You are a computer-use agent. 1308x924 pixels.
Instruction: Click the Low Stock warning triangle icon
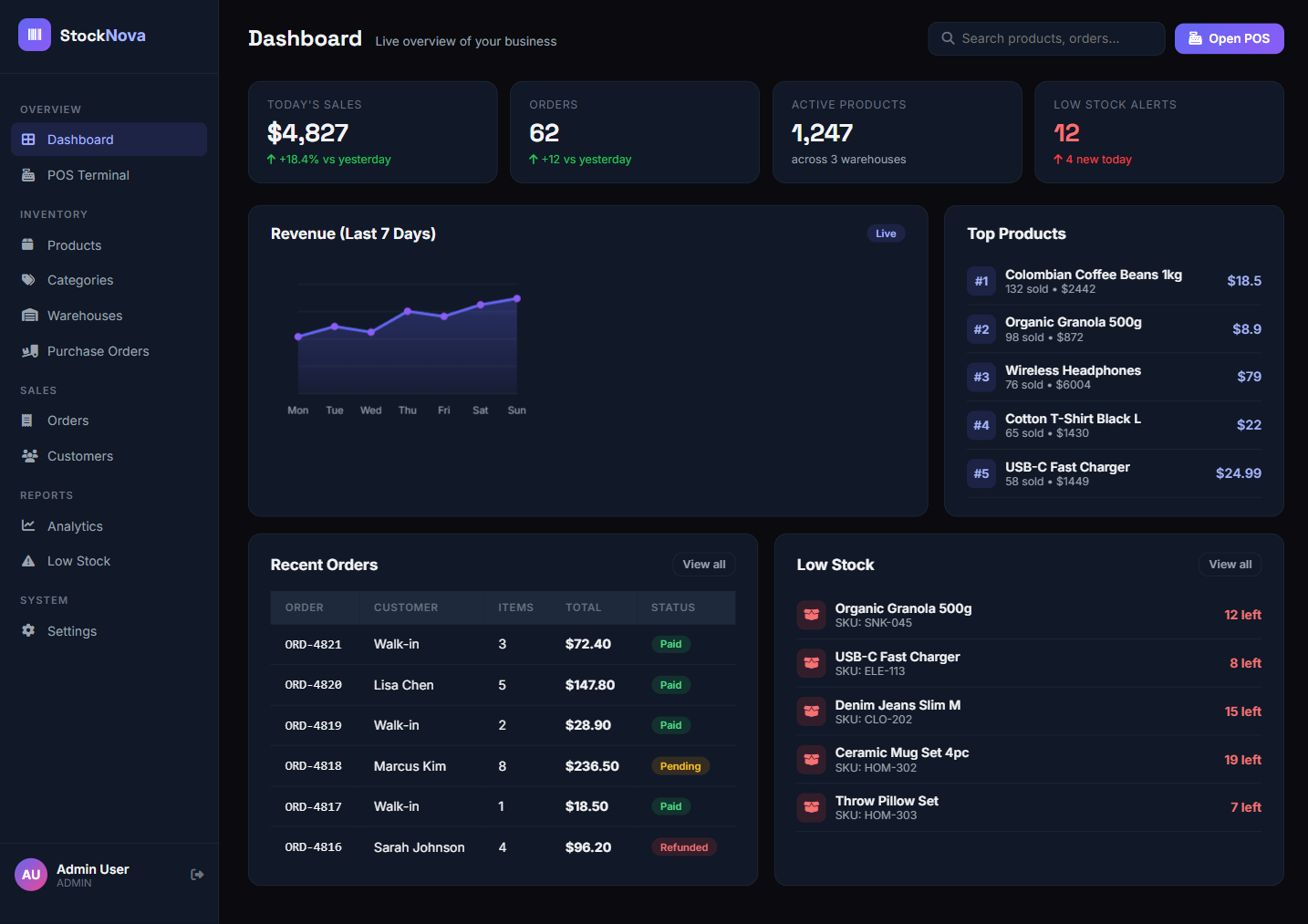28,561
